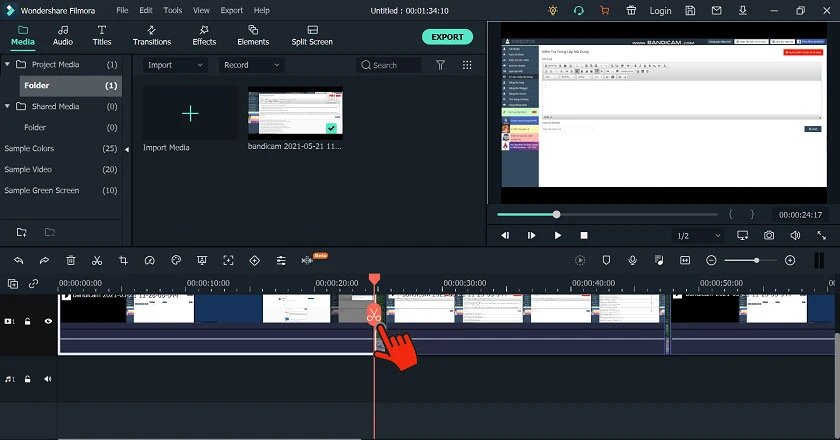Open the Import dropdown

click(x=175, y=65)
